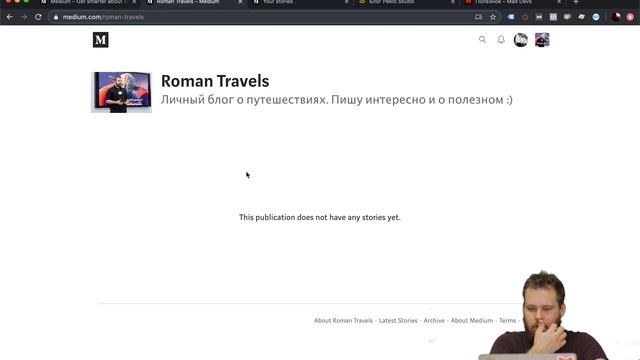Go back with the browser back arrow
Screen dimensions: 640x360
(10, 17)
